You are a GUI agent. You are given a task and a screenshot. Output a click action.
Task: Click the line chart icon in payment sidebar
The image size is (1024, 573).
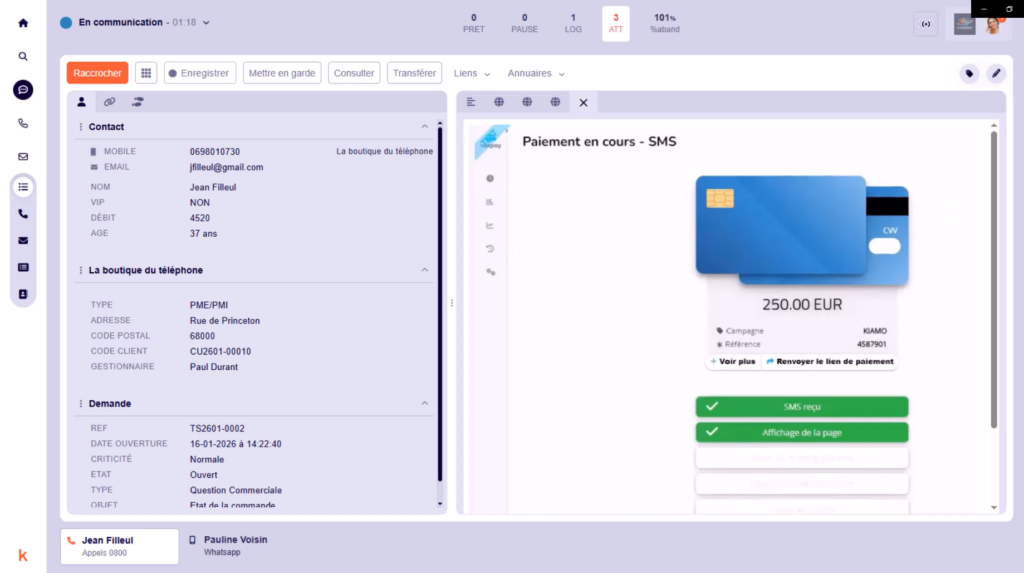(x=490, y=225)
